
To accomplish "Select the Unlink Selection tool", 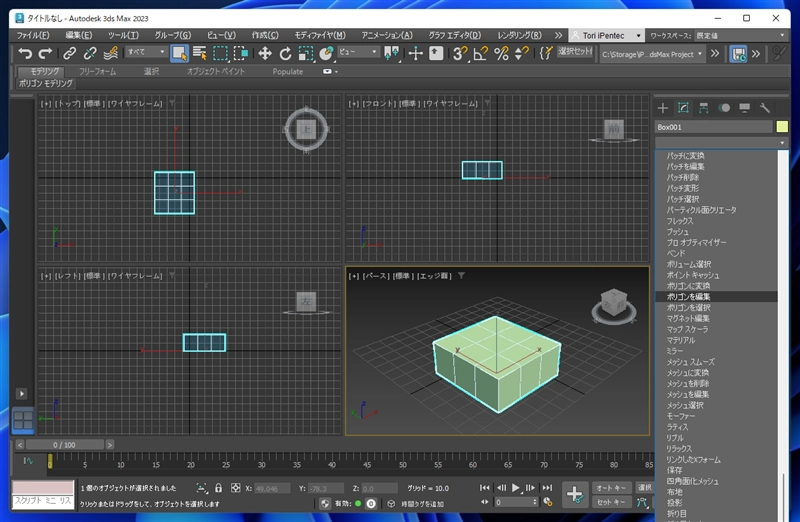I will pyautogui.click(x=90, y=53).
